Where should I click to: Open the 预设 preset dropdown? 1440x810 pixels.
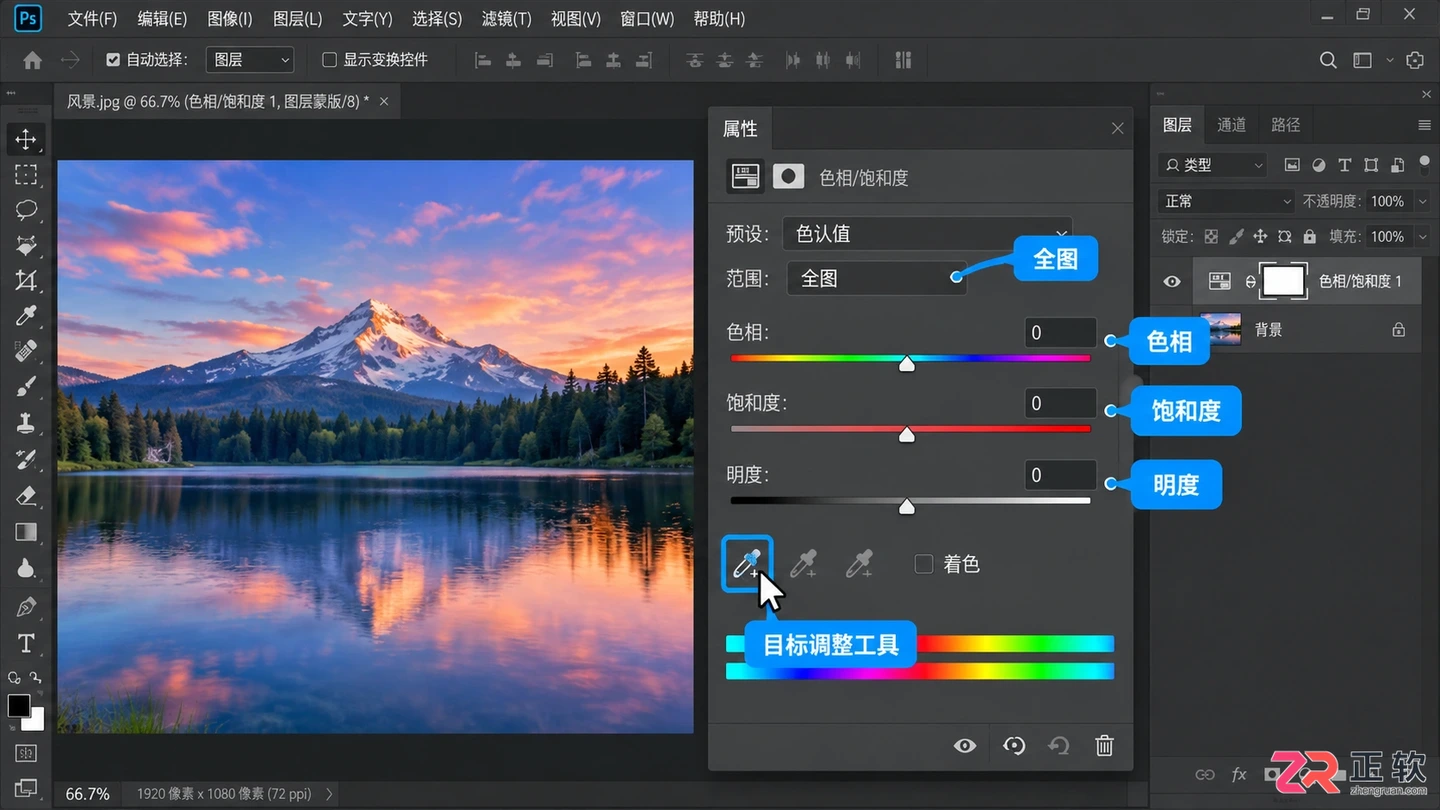(x=927, y=234)
